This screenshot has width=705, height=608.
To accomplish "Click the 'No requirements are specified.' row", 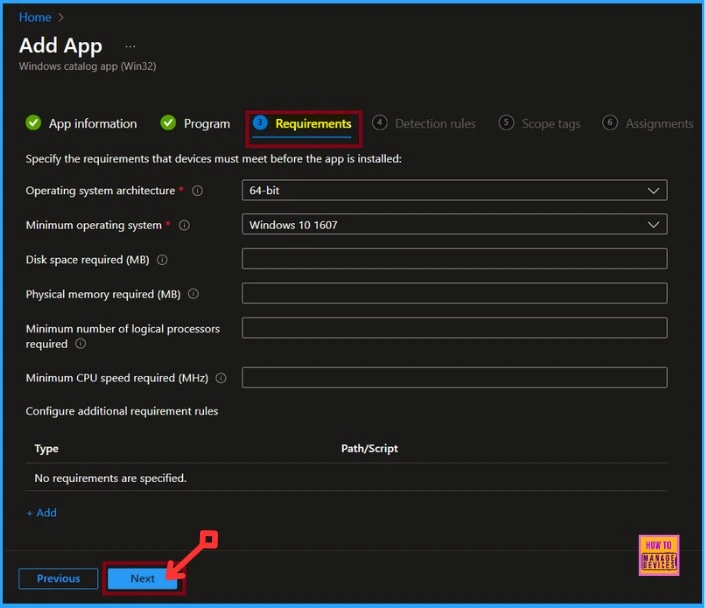I will (x=347, y=478).
